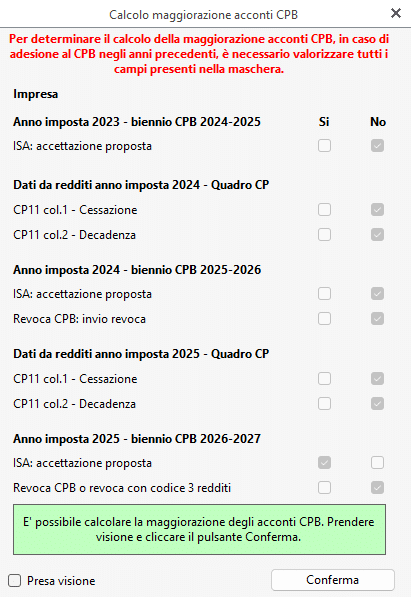Toggle No for 2023 ISA accettazione proposta
411x597 pixels.
coord(377,145)
